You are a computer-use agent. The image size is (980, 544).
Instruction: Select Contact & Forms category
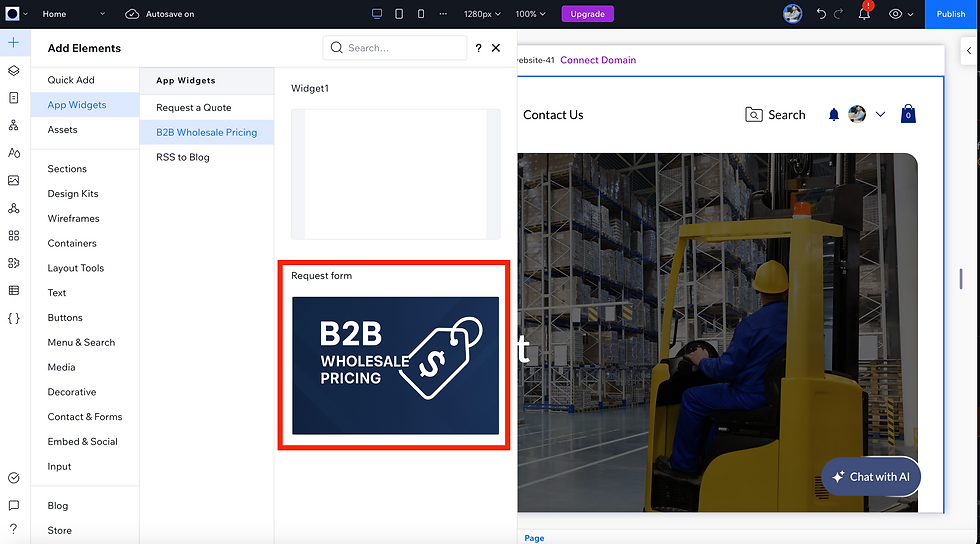[85, 417]
